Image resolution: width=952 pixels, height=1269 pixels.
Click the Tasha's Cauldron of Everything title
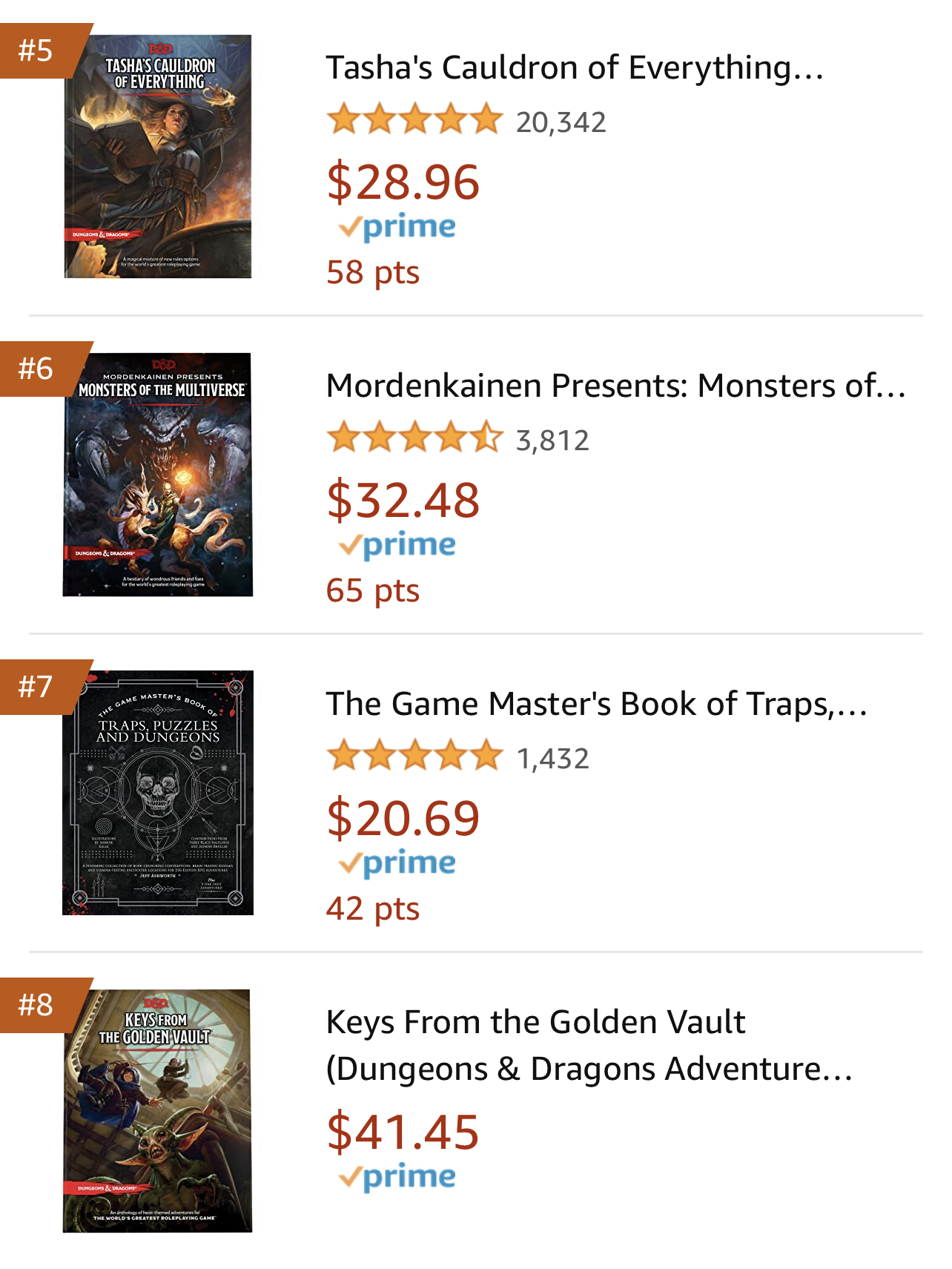click(x=575, y=67)
